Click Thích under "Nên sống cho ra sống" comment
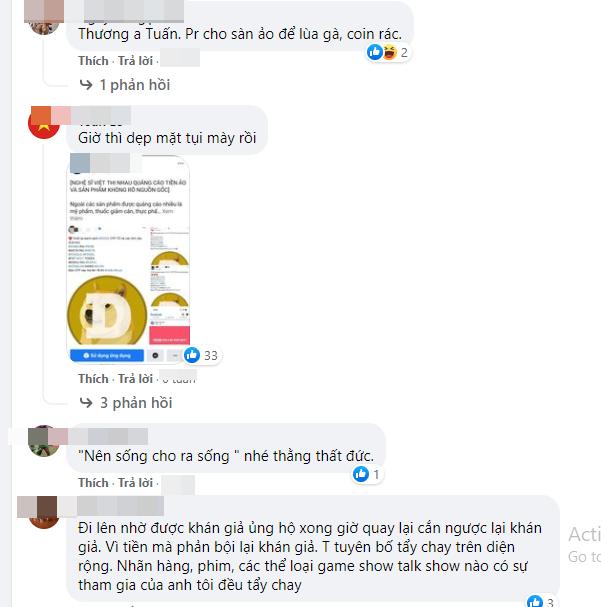This screenshot has width=601, height=607. (x=93, y=483)
